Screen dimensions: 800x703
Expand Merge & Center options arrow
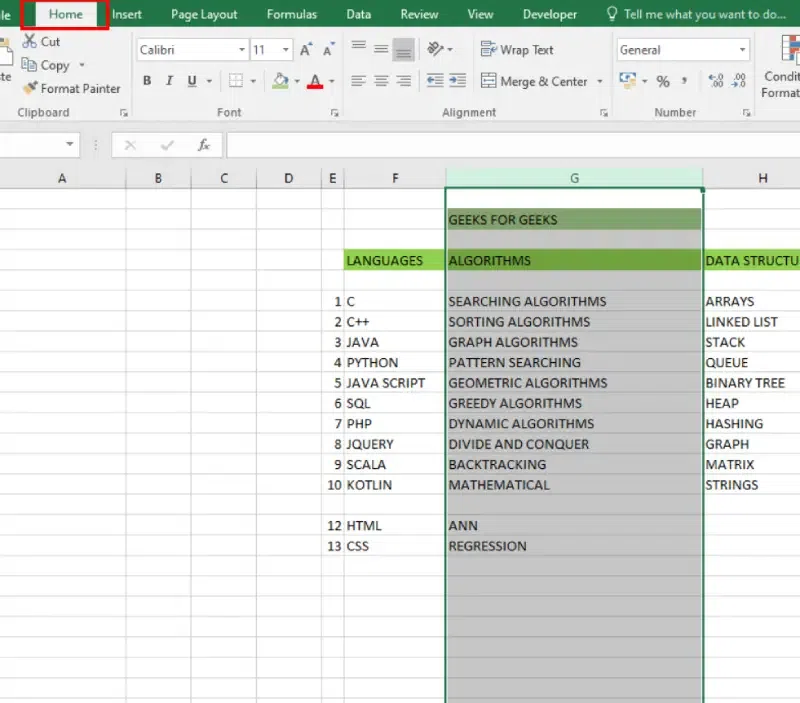(x=600, y=81)
